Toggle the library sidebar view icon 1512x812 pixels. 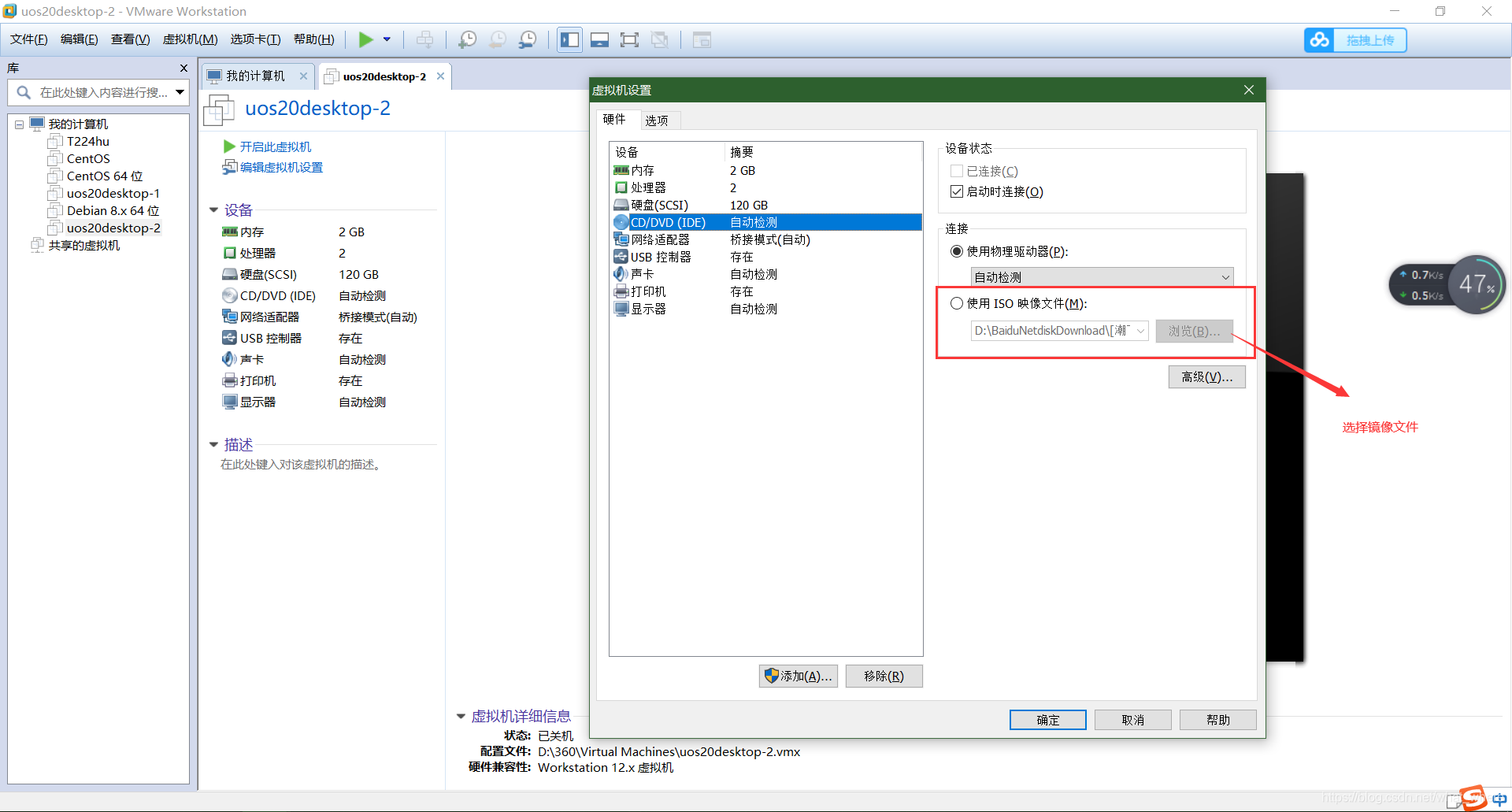click(x=569, y=39)
